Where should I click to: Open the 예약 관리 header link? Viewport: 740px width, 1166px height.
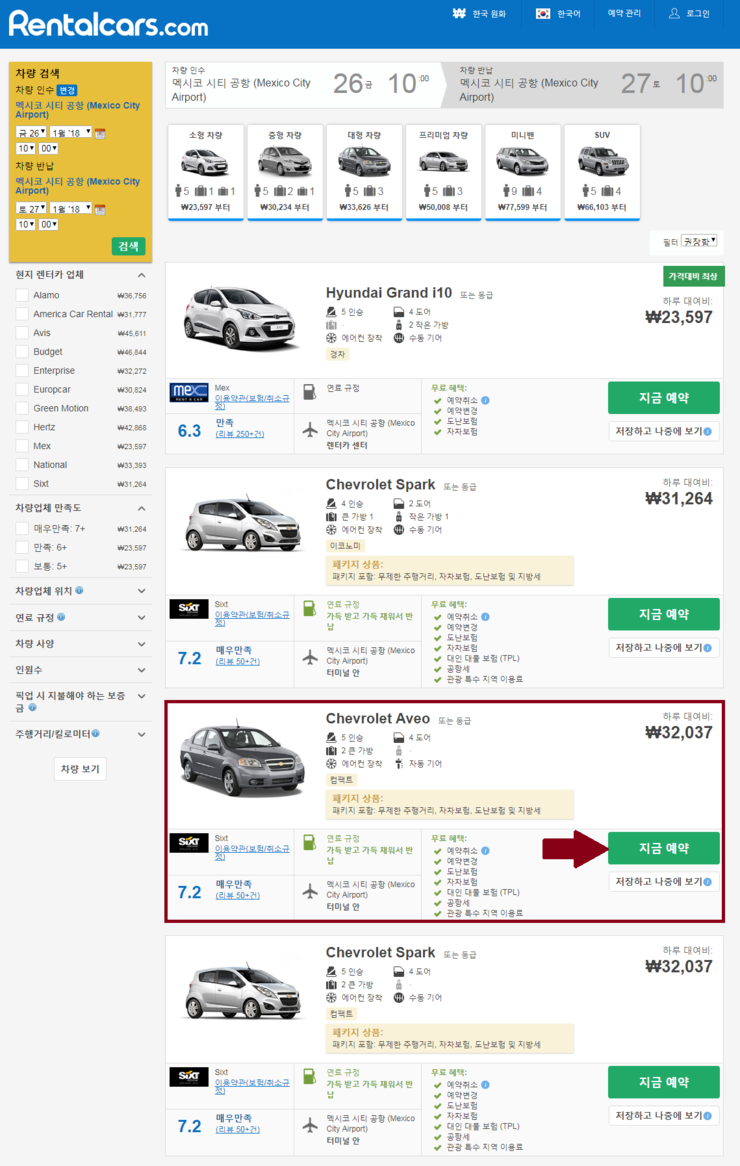pos(623,13)
